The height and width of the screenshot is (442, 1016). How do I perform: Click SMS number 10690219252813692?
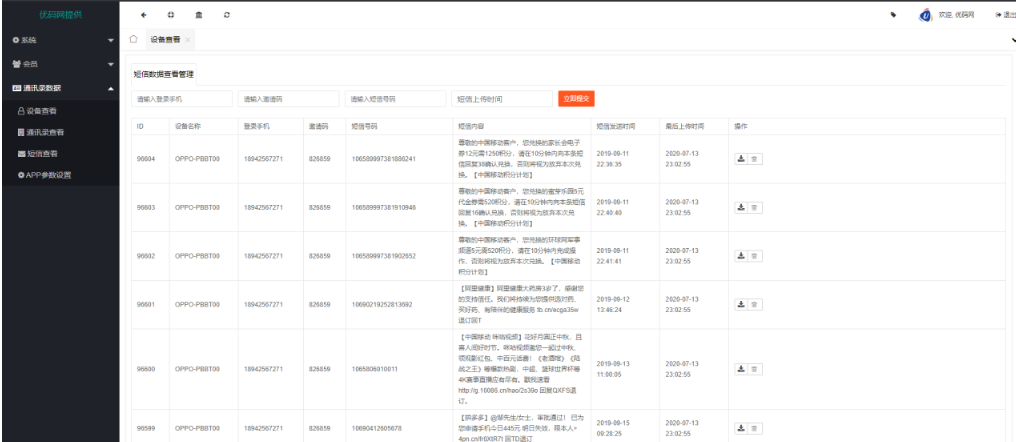pos(382,305)
